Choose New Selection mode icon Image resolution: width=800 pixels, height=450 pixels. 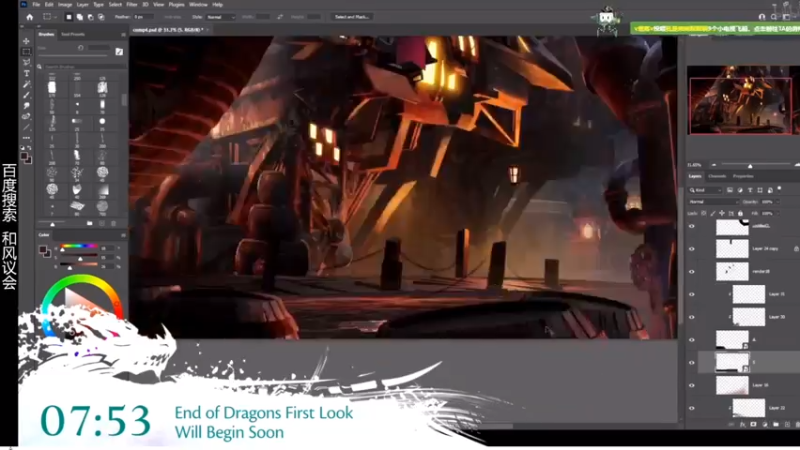[69, 17]
